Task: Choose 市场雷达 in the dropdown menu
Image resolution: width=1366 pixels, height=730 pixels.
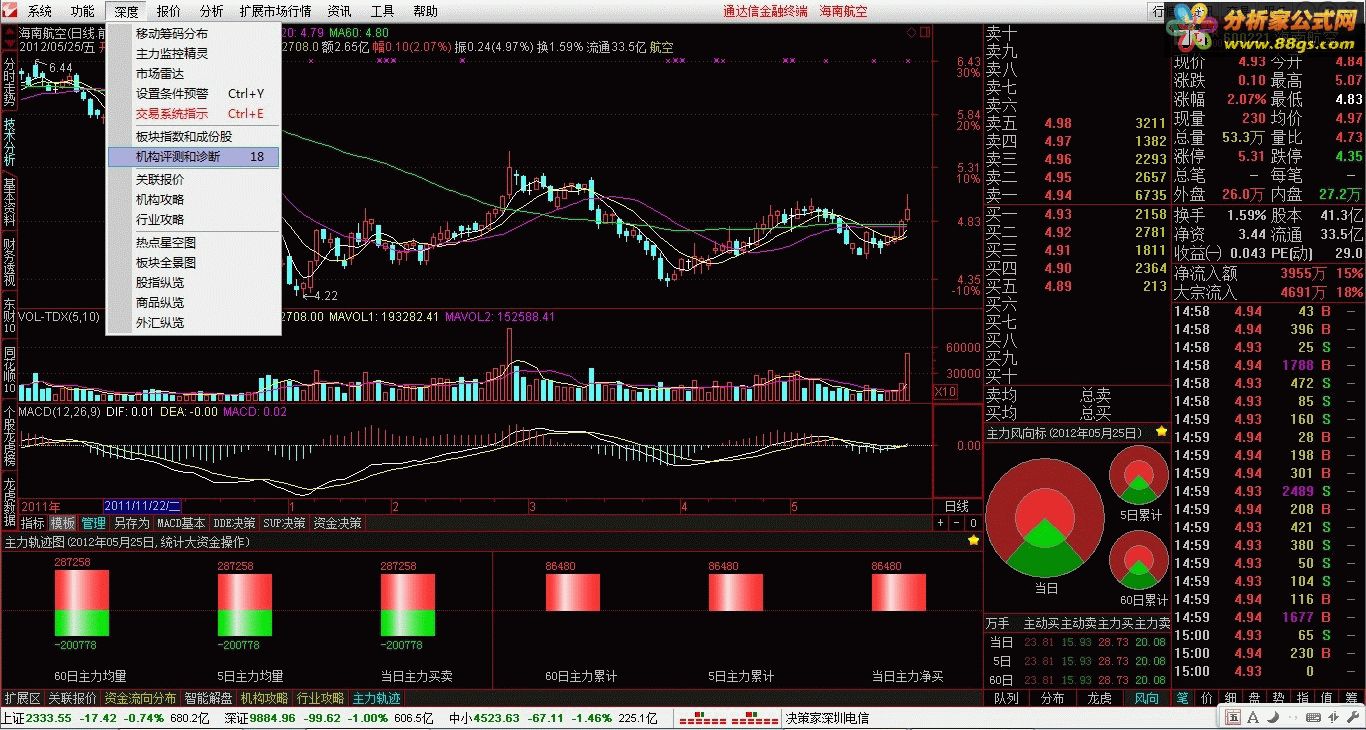Action: click(193, 74)
